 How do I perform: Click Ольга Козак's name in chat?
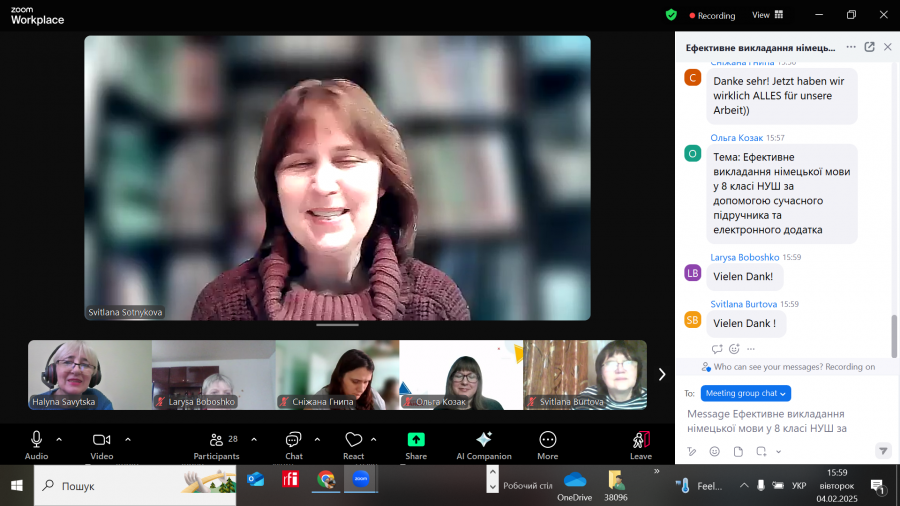click(x=736, y=138)
